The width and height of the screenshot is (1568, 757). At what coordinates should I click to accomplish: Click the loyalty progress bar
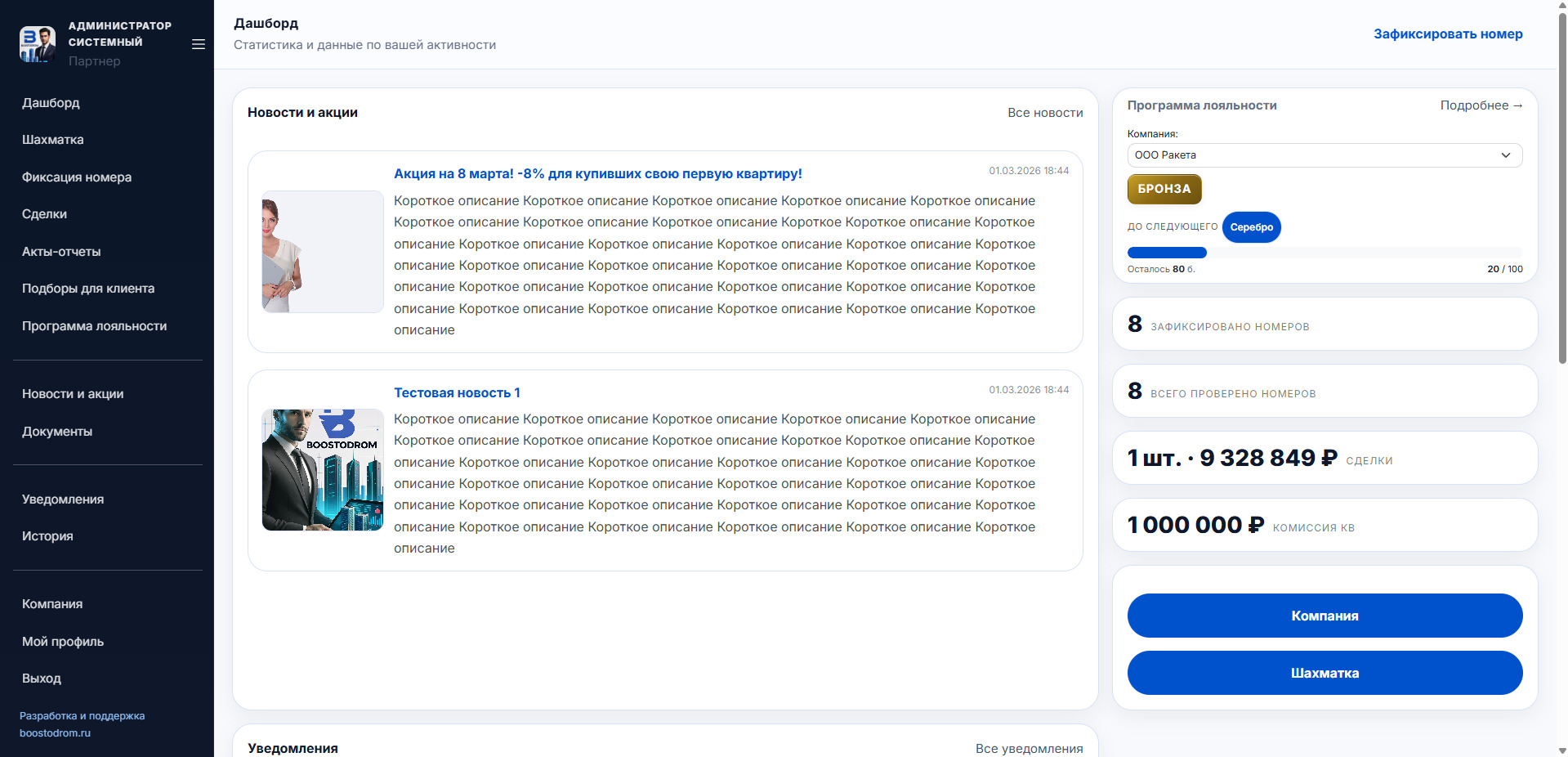point(1324,253)
